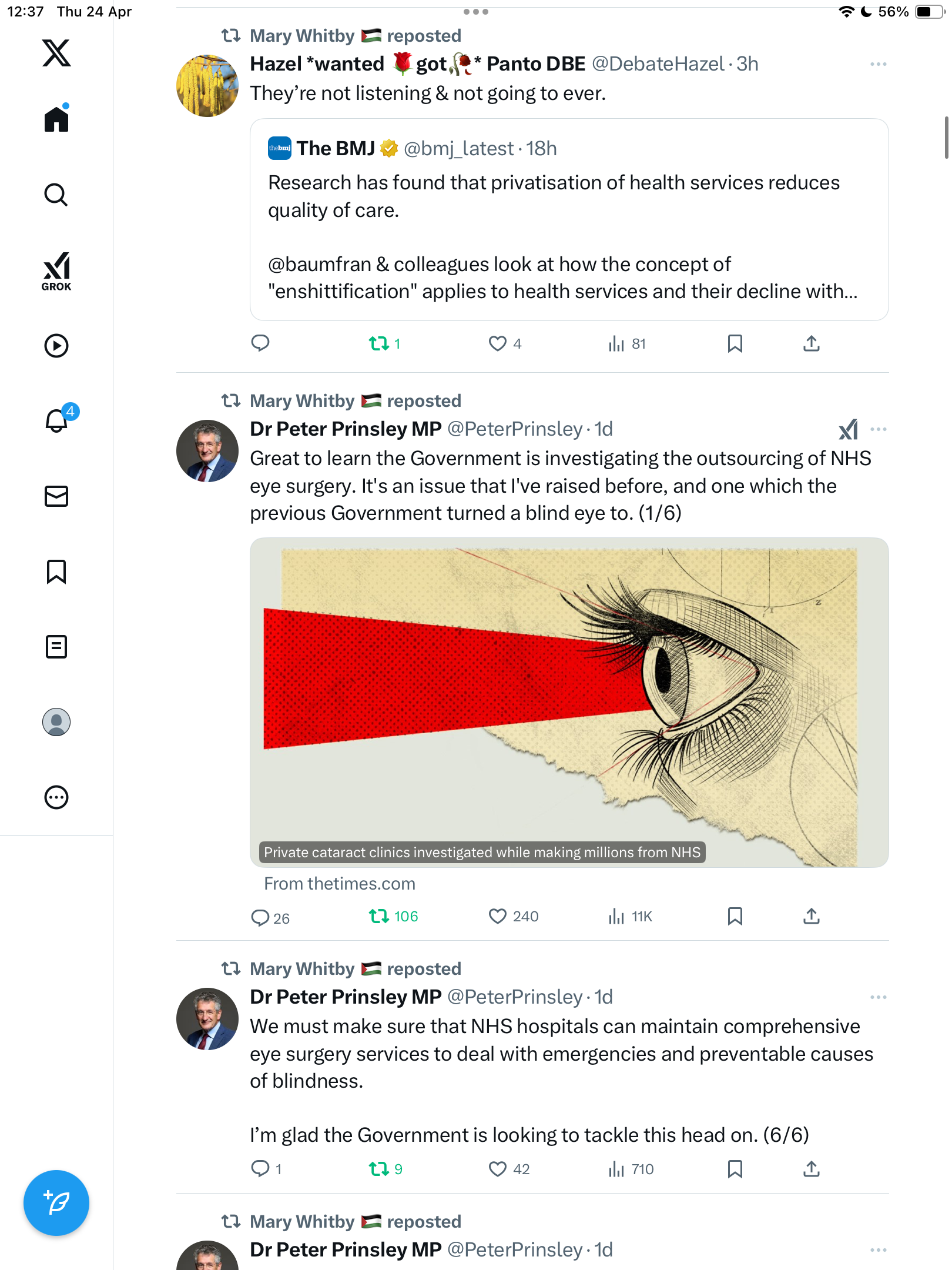This screenshot has width=952, height=1270.
Task: Open Messages envelope icon
Action: click(56, 496)
